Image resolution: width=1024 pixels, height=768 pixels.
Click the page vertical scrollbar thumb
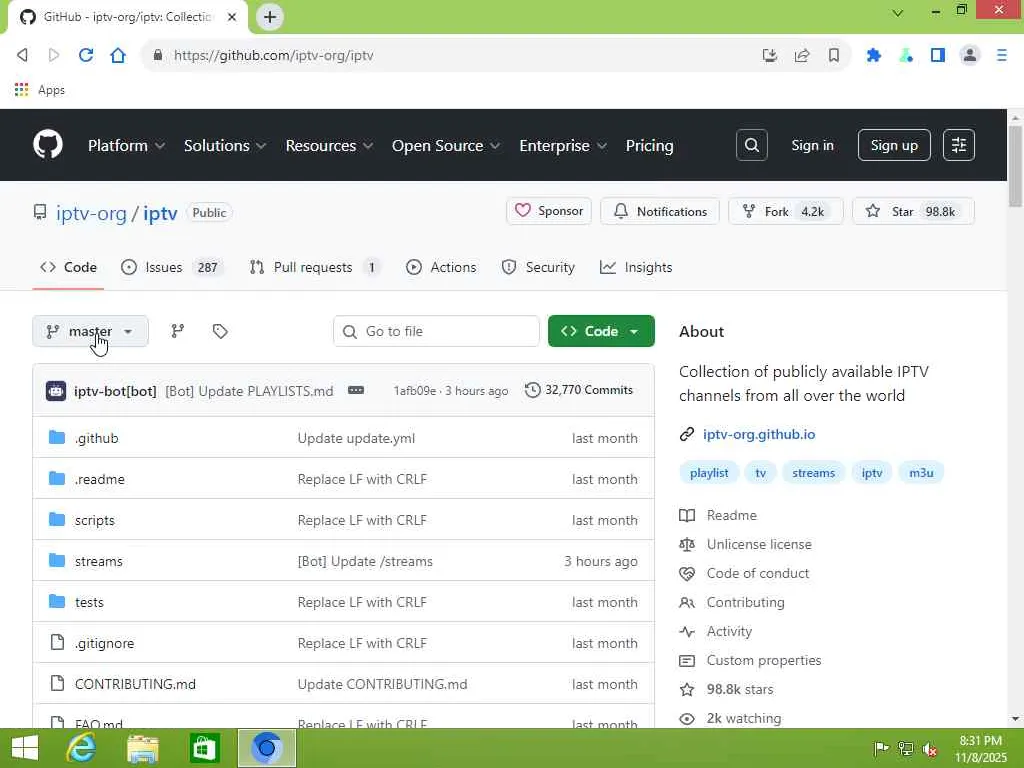(x=1015, y=167)
